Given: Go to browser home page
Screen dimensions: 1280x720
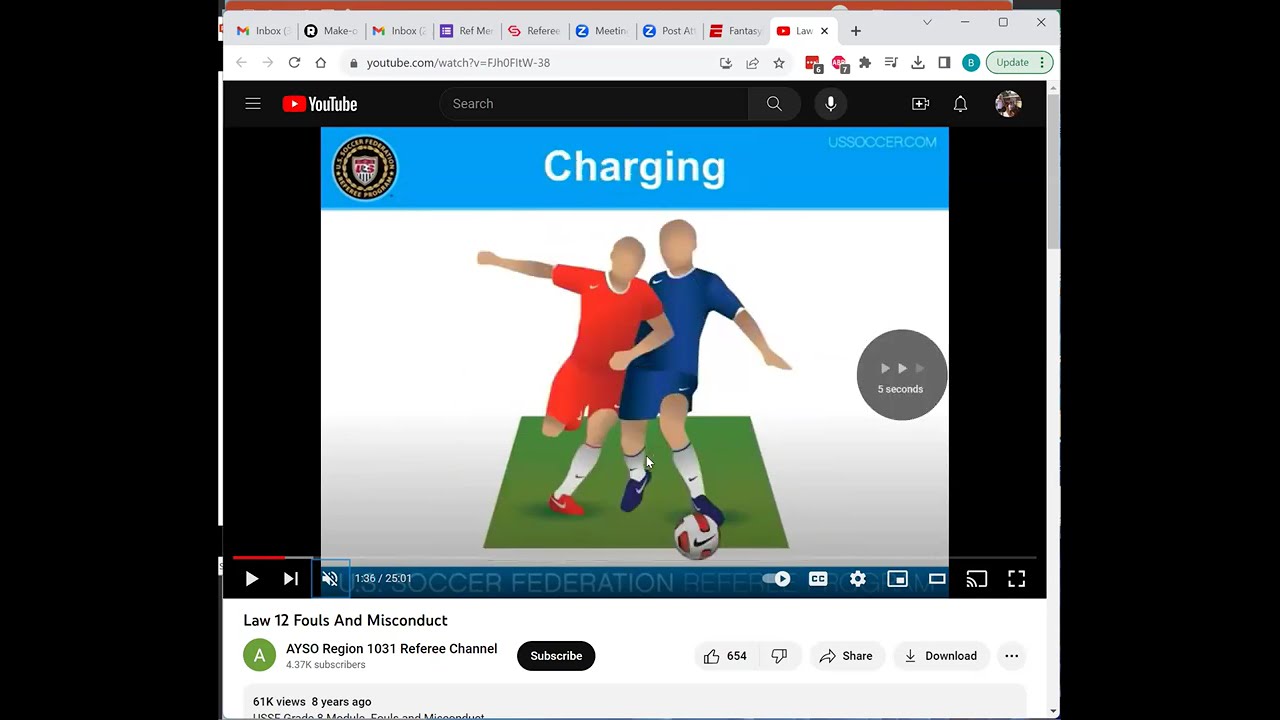Looking at the screenshot, I should click(x=320, y=63).
